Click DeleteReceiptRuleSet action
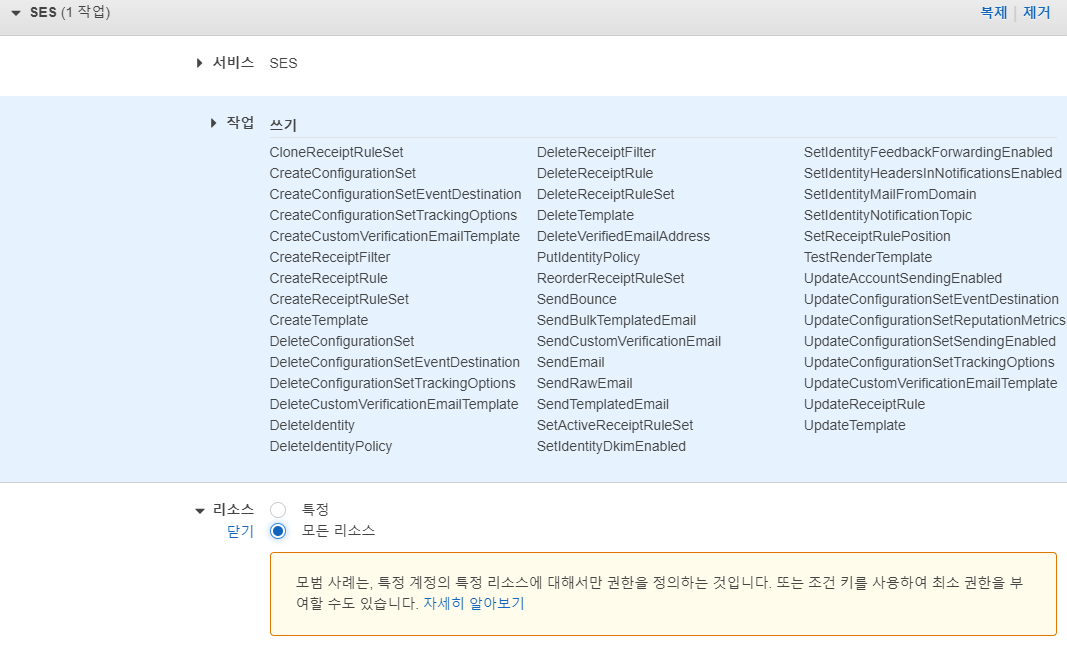Image resolution: width=1067 pixels, height=668 pixels. 606,195
